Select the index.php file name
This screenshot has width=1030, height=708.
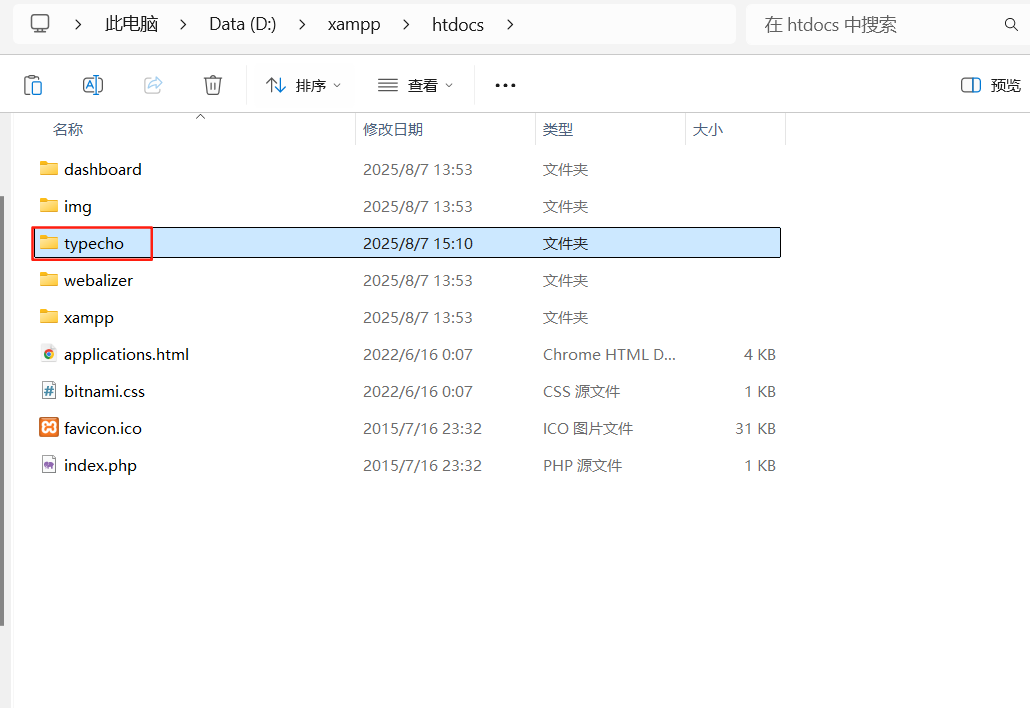[101, 466]
